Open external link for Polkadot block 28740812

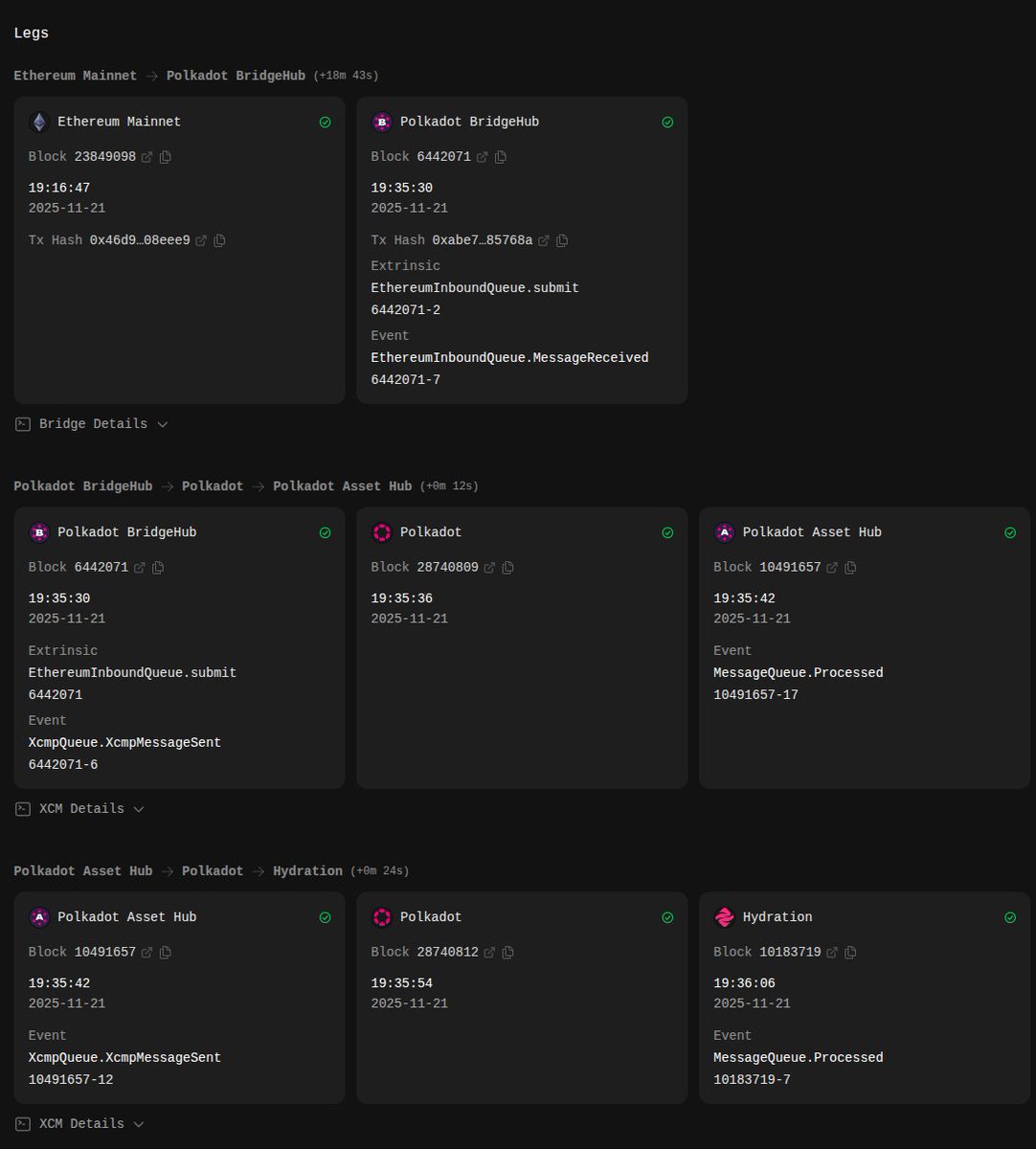click(x=489, y=953)
